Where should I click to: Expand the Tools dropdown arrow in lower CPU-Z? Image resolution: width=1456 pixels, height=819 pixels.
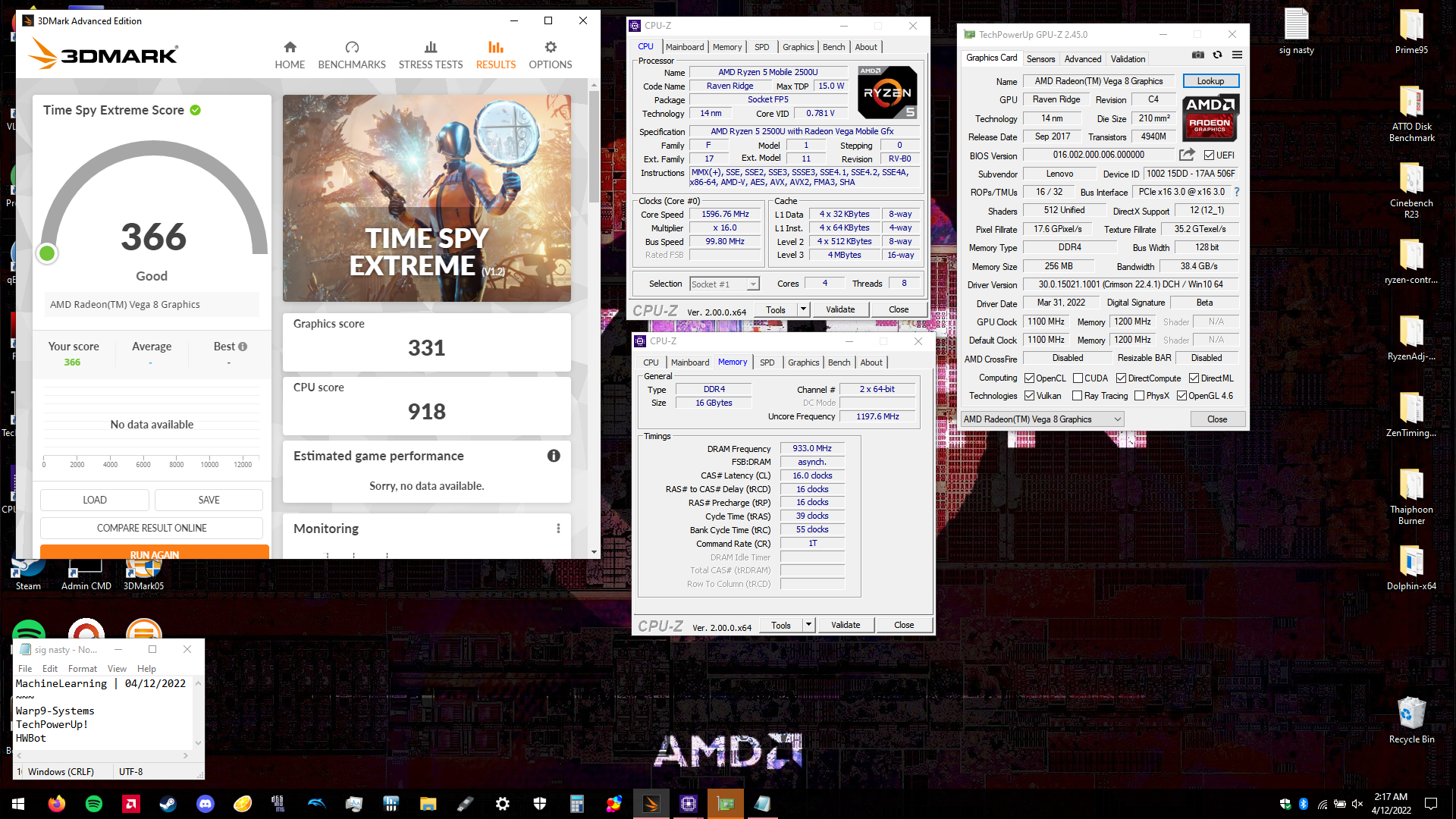pos(808,625)
